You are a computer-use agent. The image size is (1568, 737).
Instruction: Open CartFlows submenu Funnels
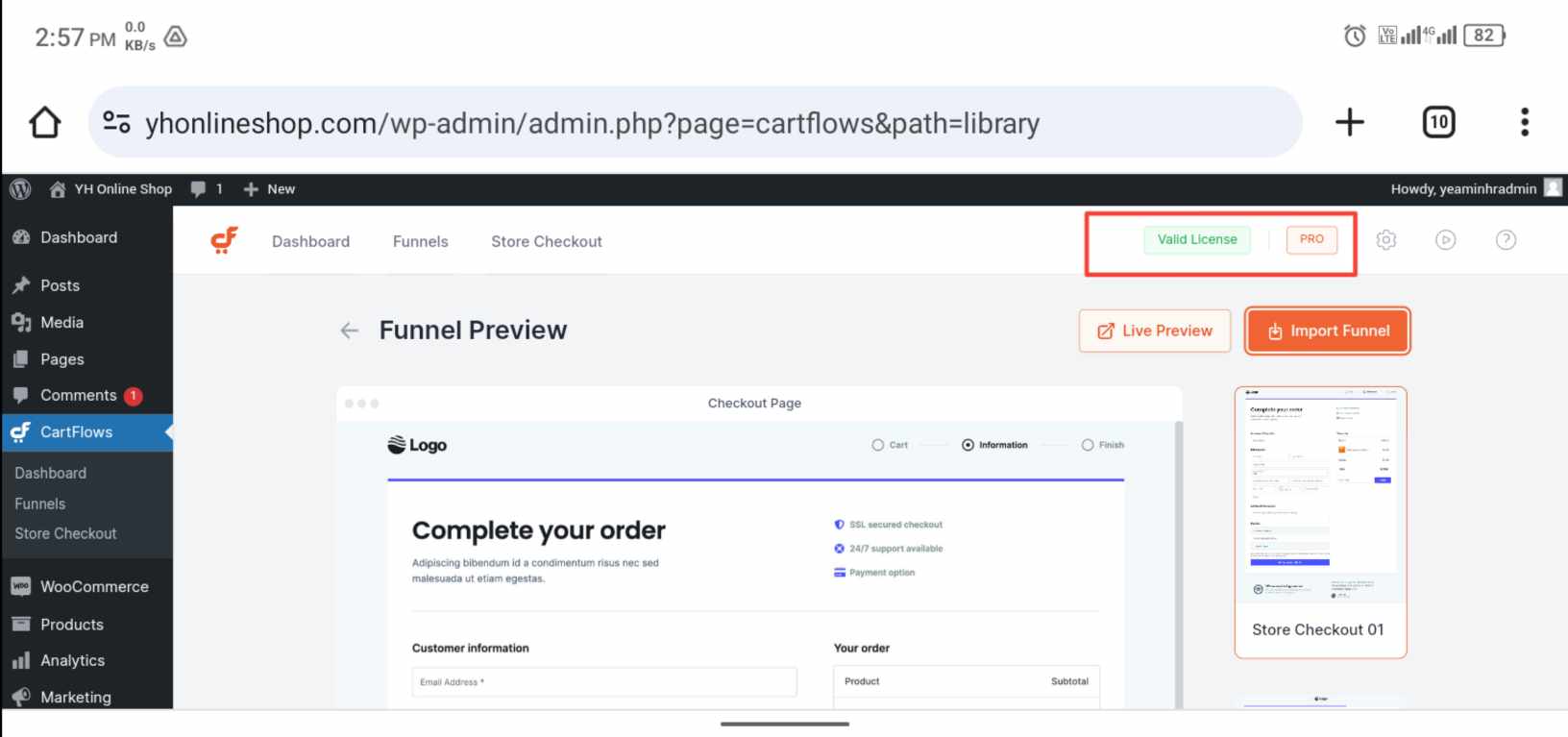40,504
